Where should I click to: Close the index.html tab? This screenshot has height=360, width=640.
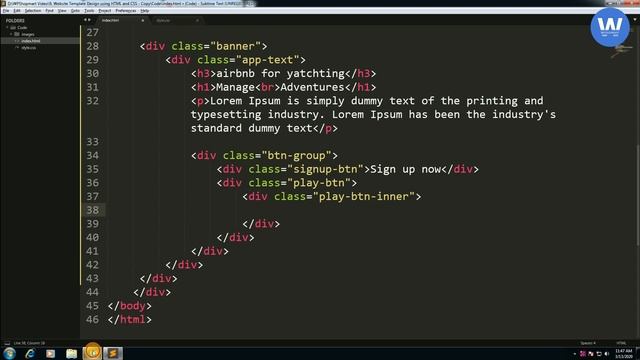[142, 20]
